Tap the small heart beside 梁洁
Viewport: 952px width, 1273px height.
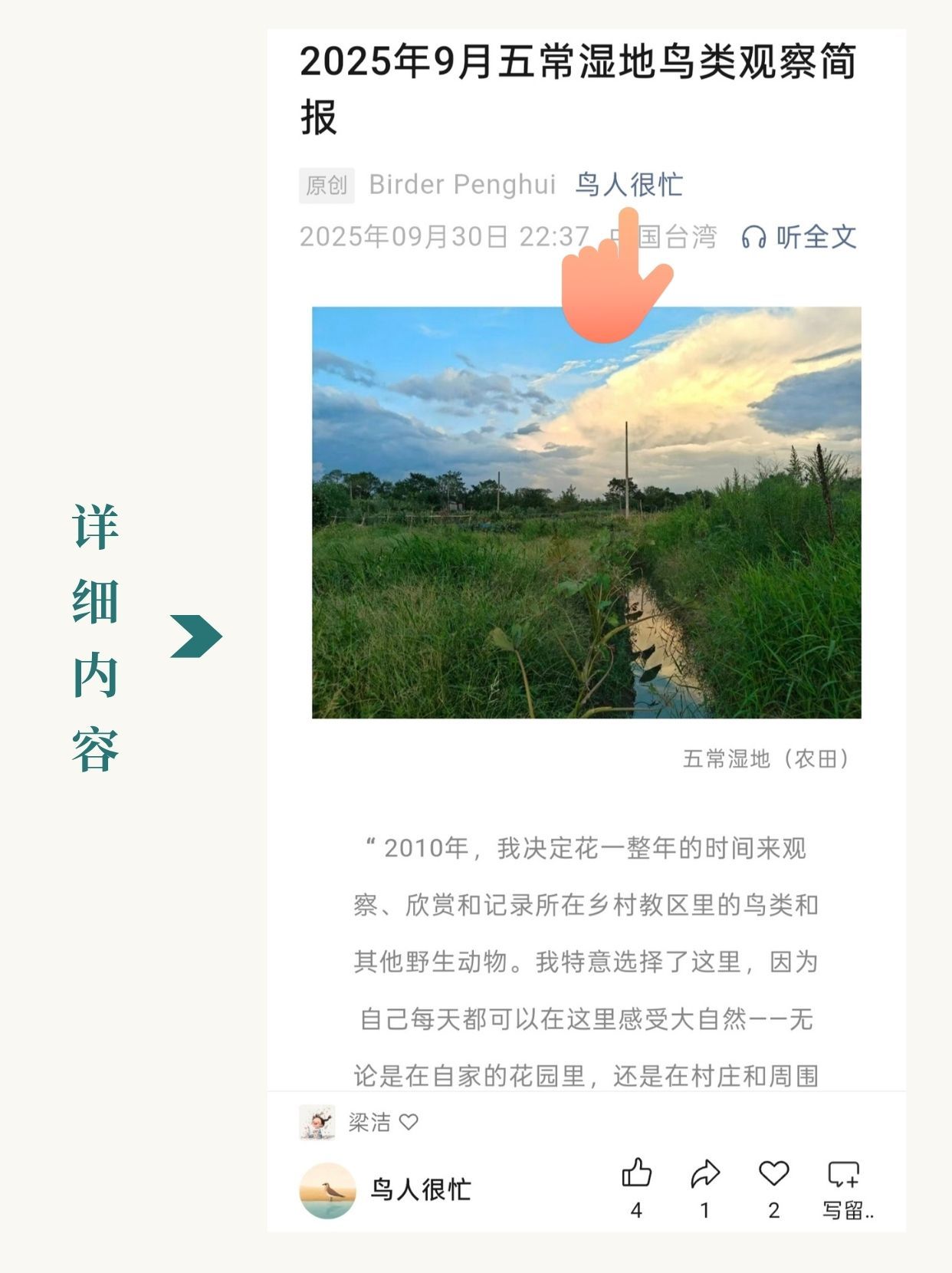409,1122
